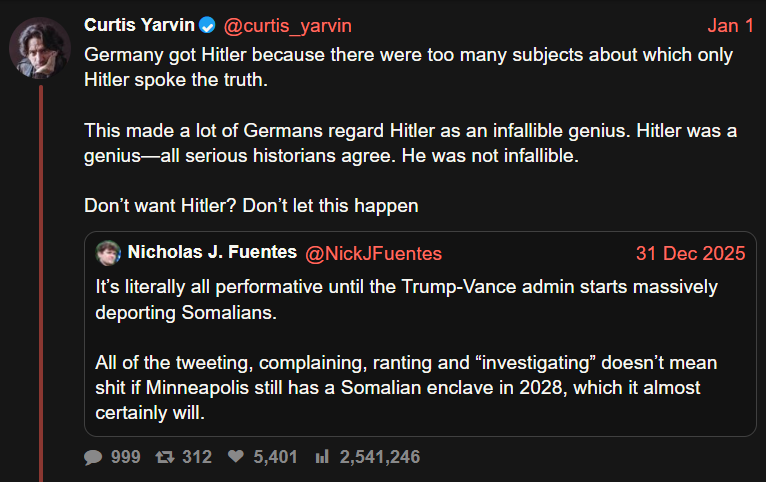
Task: Click the 31 Dec 2025 timestamp
Action: tap(691, 253)
